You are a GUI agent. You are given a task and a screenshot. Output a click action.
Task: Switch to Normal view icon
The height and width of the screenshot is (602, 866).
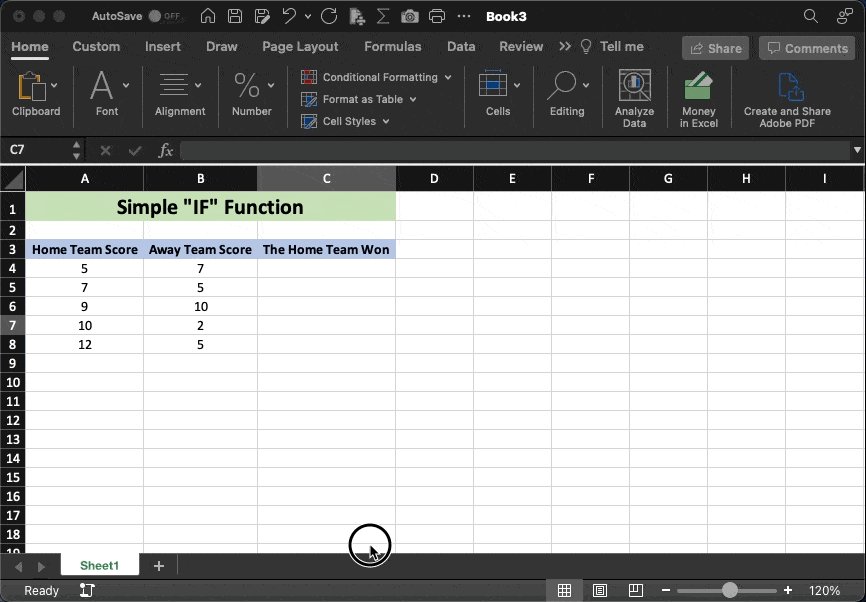pyautogui.click(x=564, y=590)
